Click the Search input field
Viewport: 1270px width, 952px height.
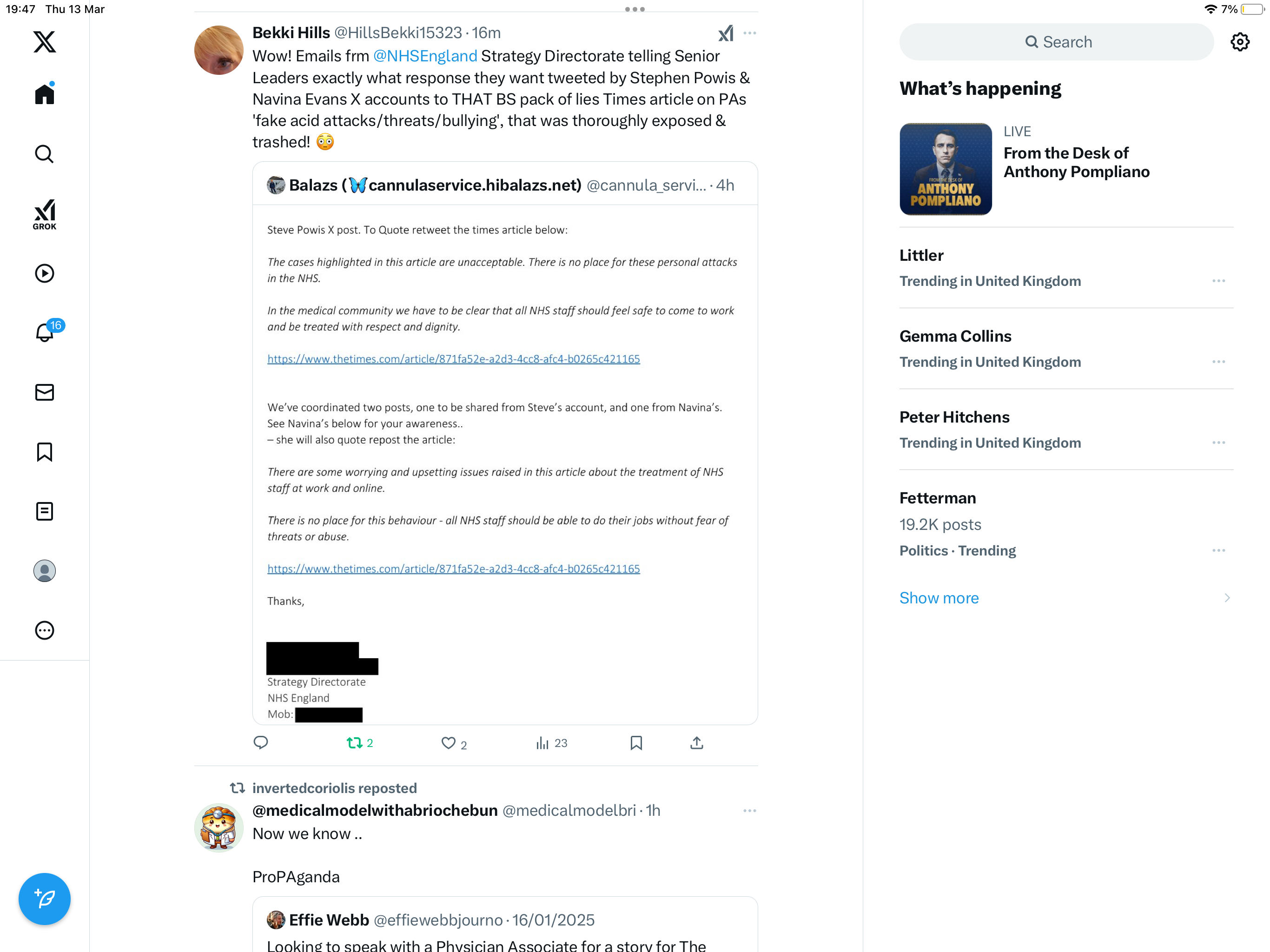[x=1056, y=42]
